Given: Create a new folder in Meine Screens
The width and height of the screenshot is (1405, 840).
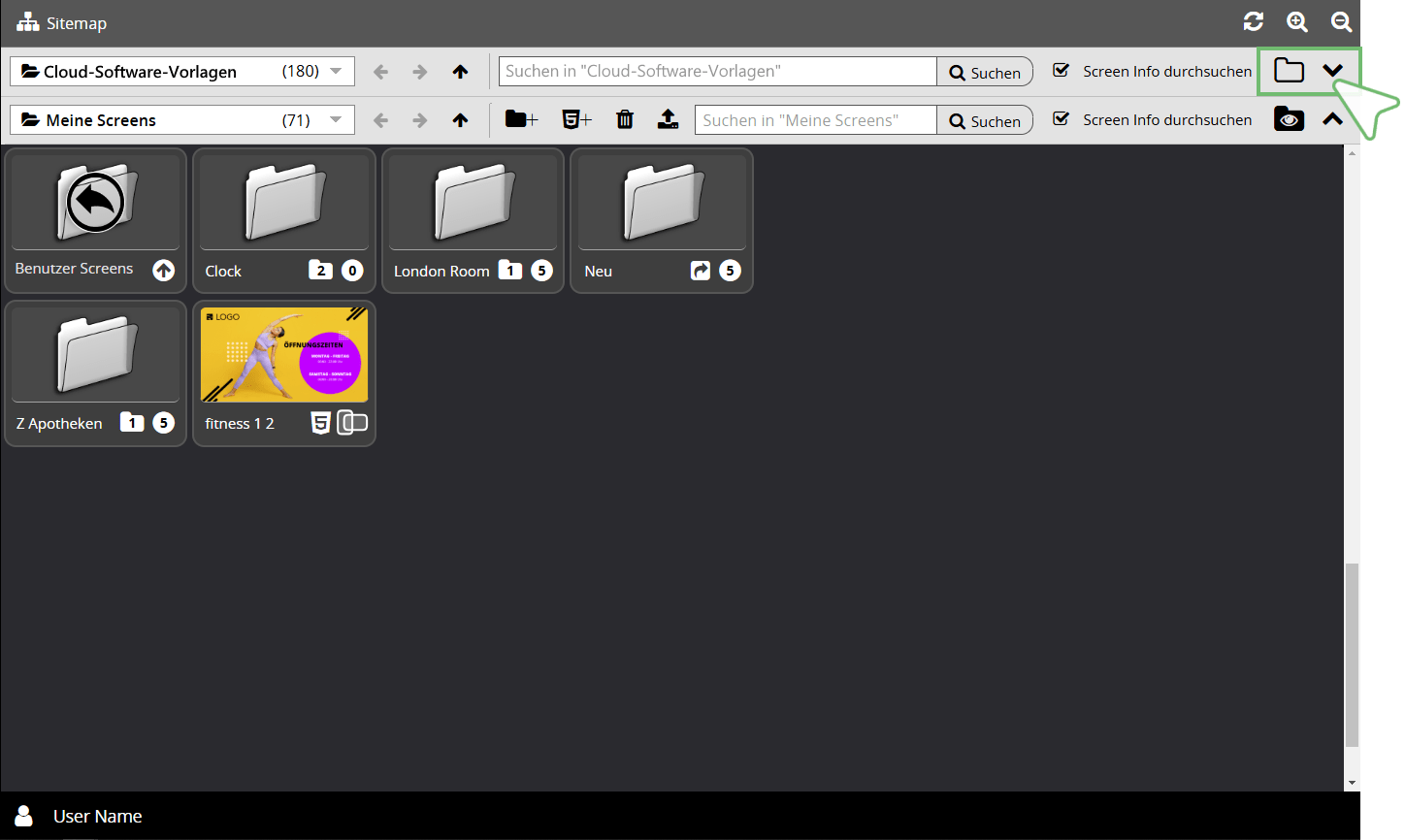Looking at the screenshot, I should (521, 119).
